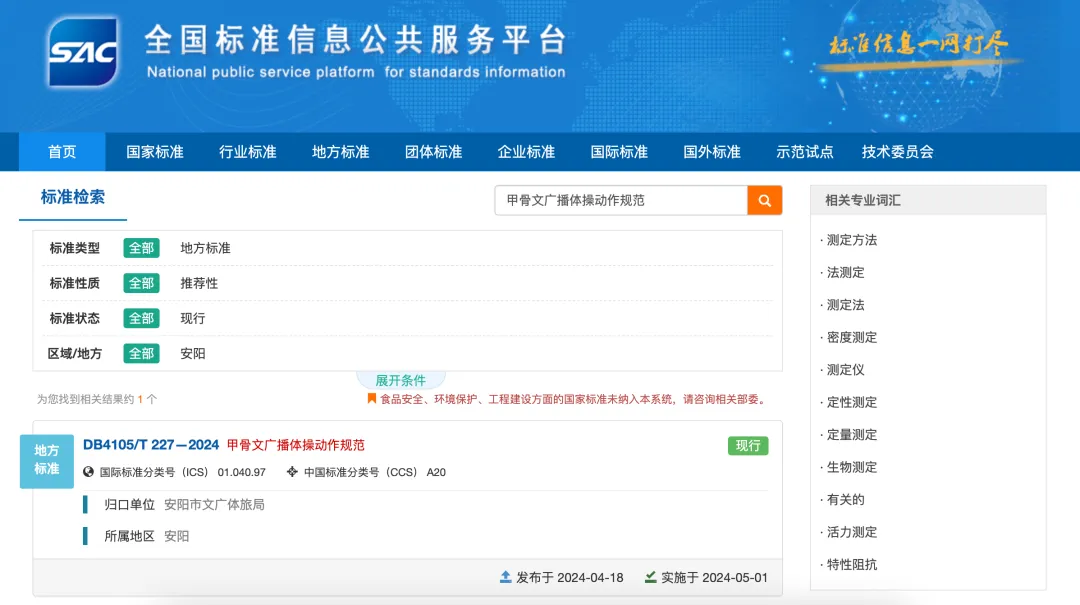Filter by 地方标准 type
The width and height of the screenshot is (1080, 605).
(205, 248)
